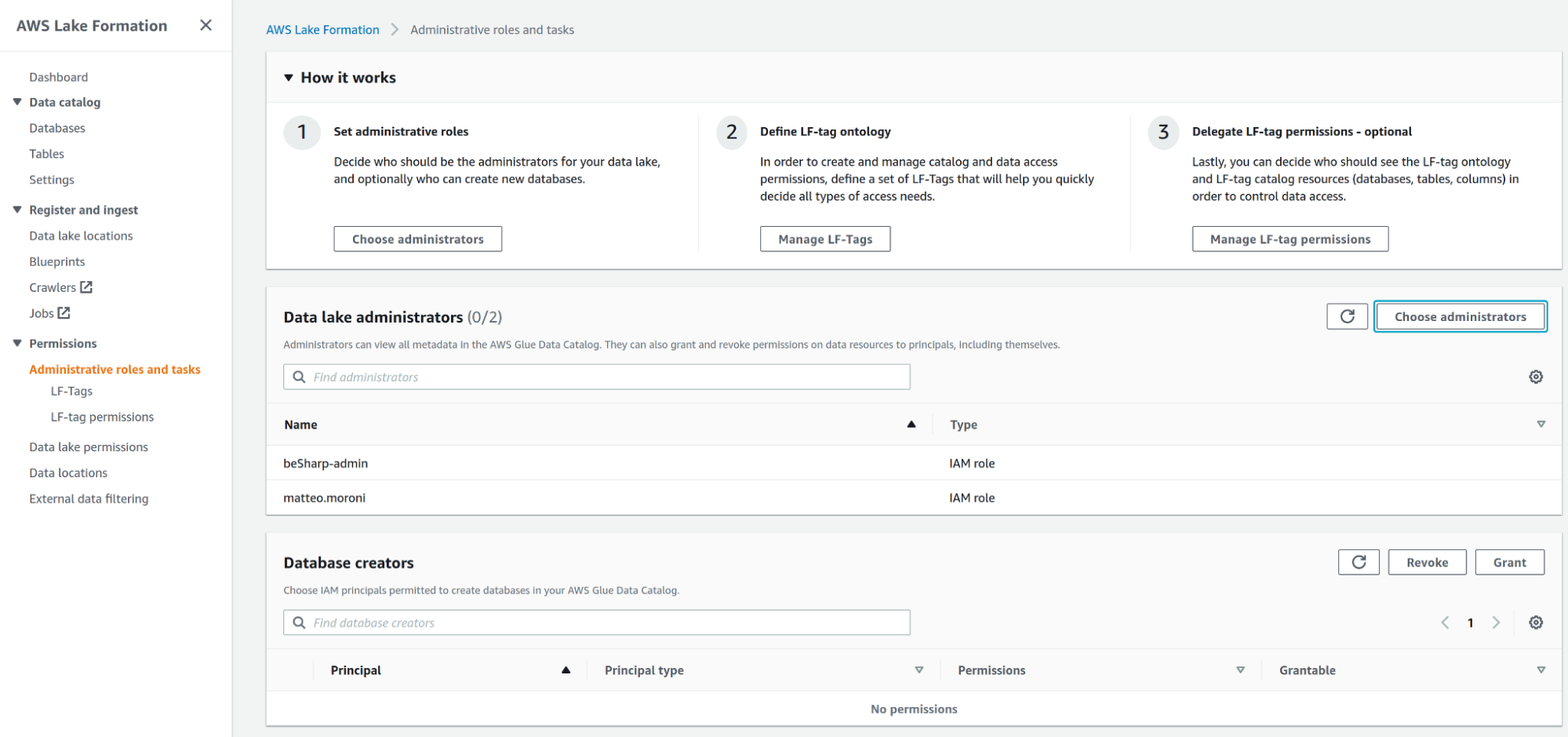This screenshot has width=1568, height=737.
Task: Open Crawlers external link icon
Action: (x=86, y=287)
